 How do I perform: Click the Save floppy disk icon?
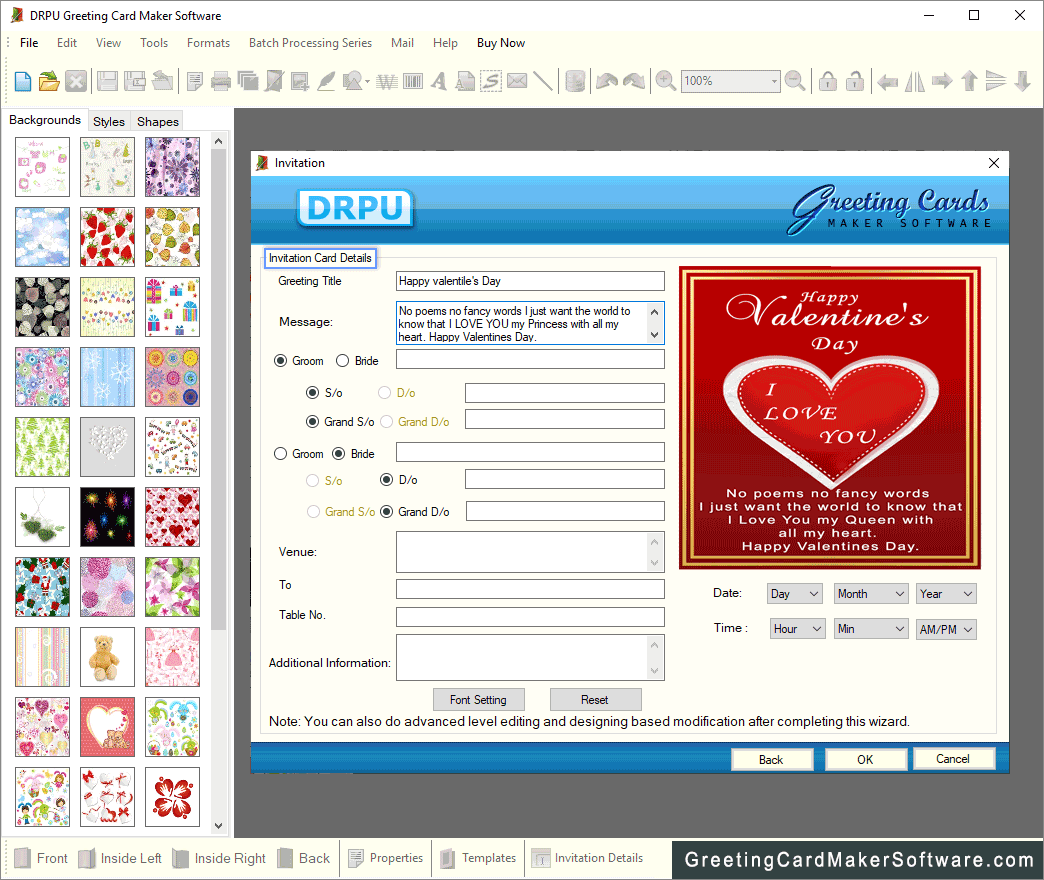(107, 81)
